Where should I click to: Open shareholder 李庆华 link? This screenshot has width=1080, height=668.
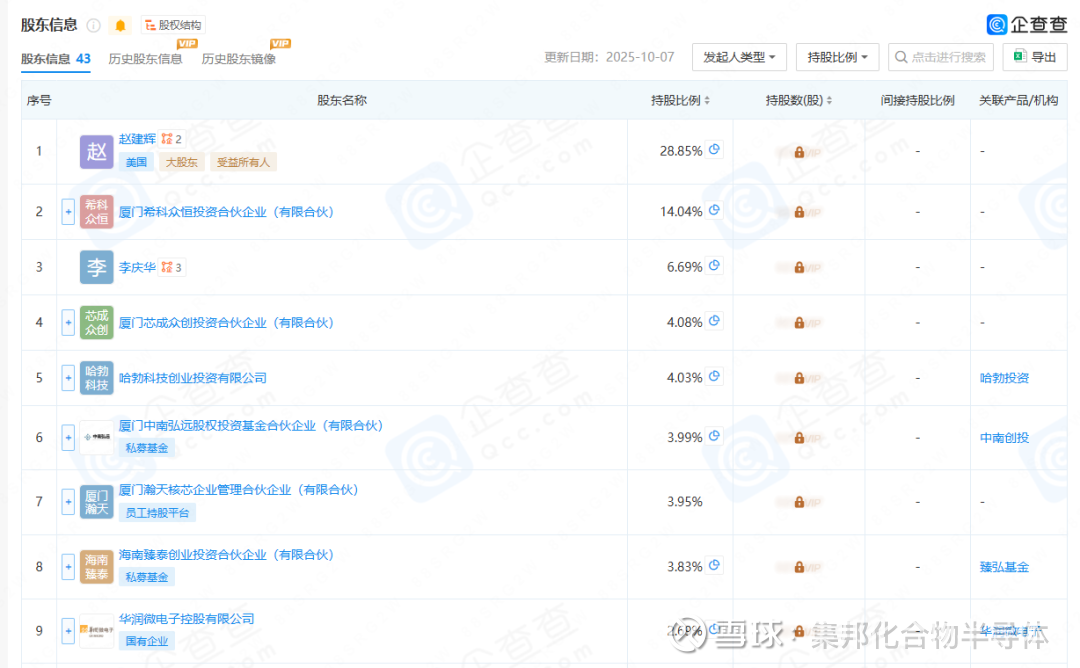(x=137, y=267)
